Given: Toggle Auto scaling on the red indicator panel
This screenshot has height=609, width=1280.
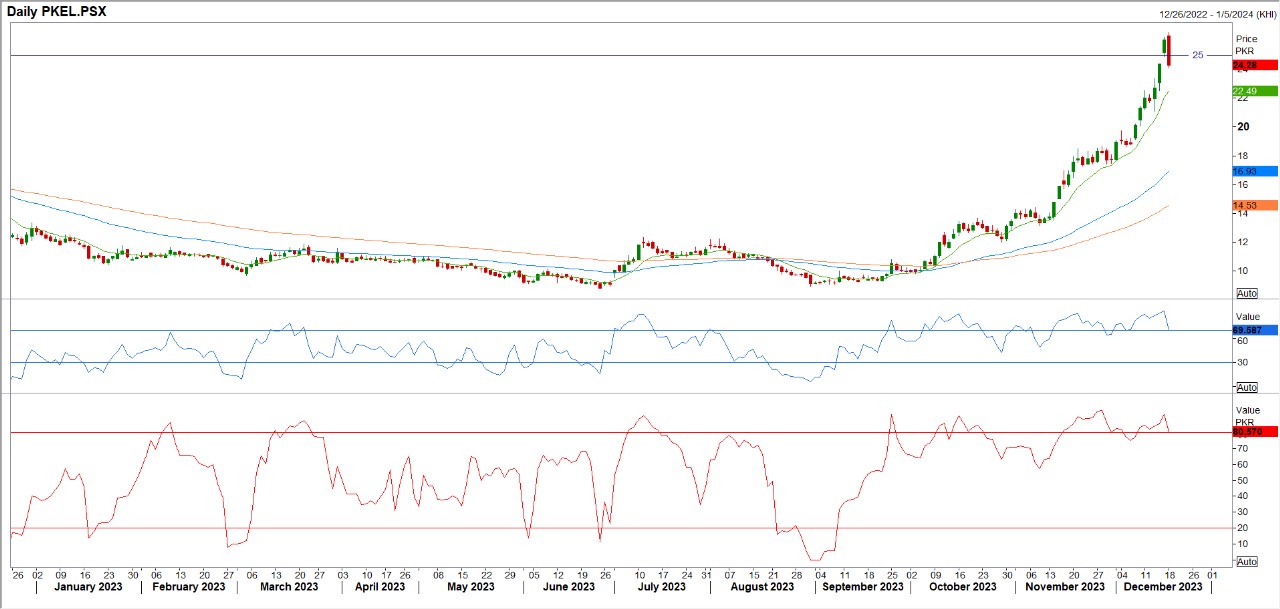Looking at the screenshot, I should tap(1246, 562).
